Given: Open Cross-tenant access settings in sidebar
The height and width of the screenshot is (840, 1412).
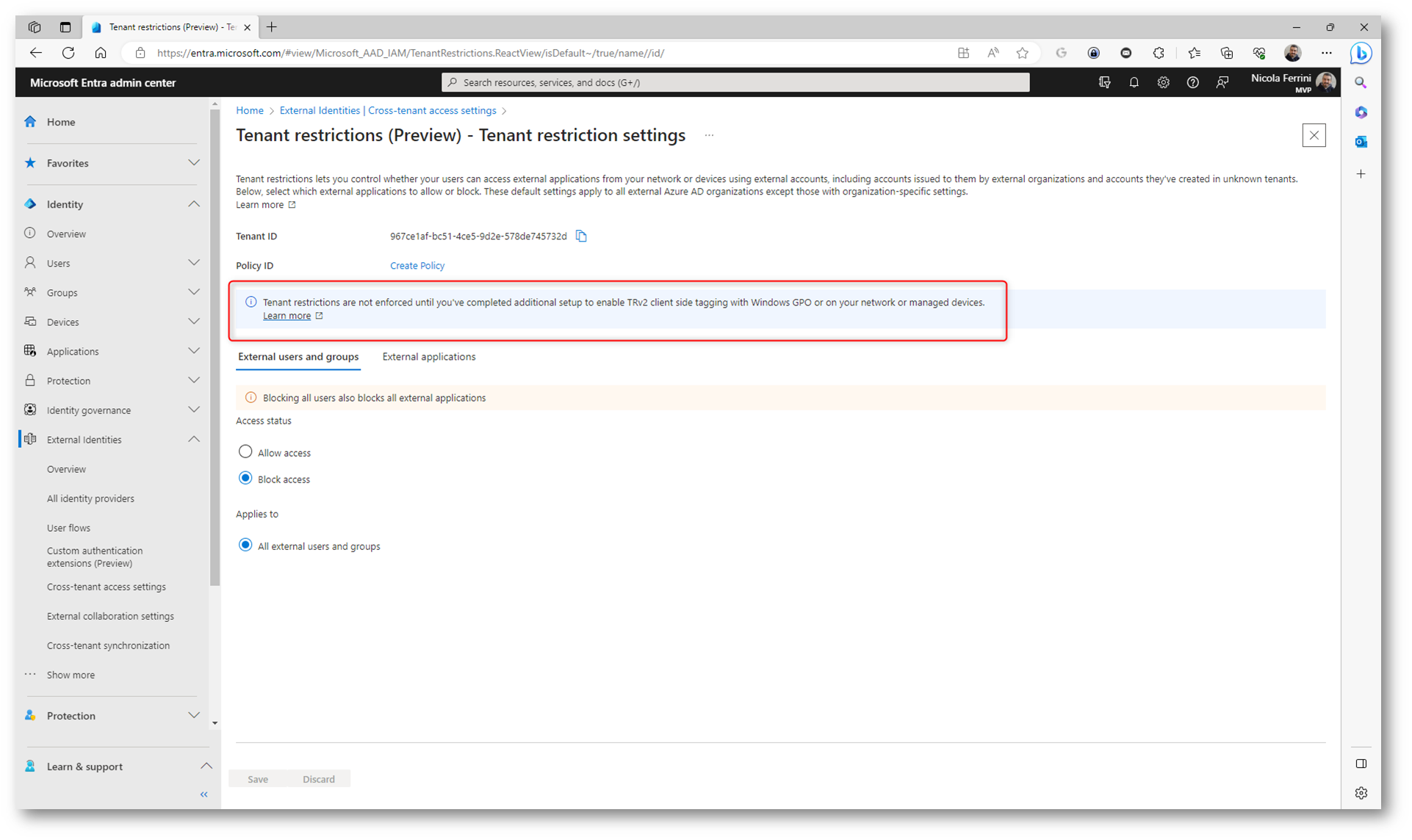Looking at the screenshot, I should pos(107,587).
